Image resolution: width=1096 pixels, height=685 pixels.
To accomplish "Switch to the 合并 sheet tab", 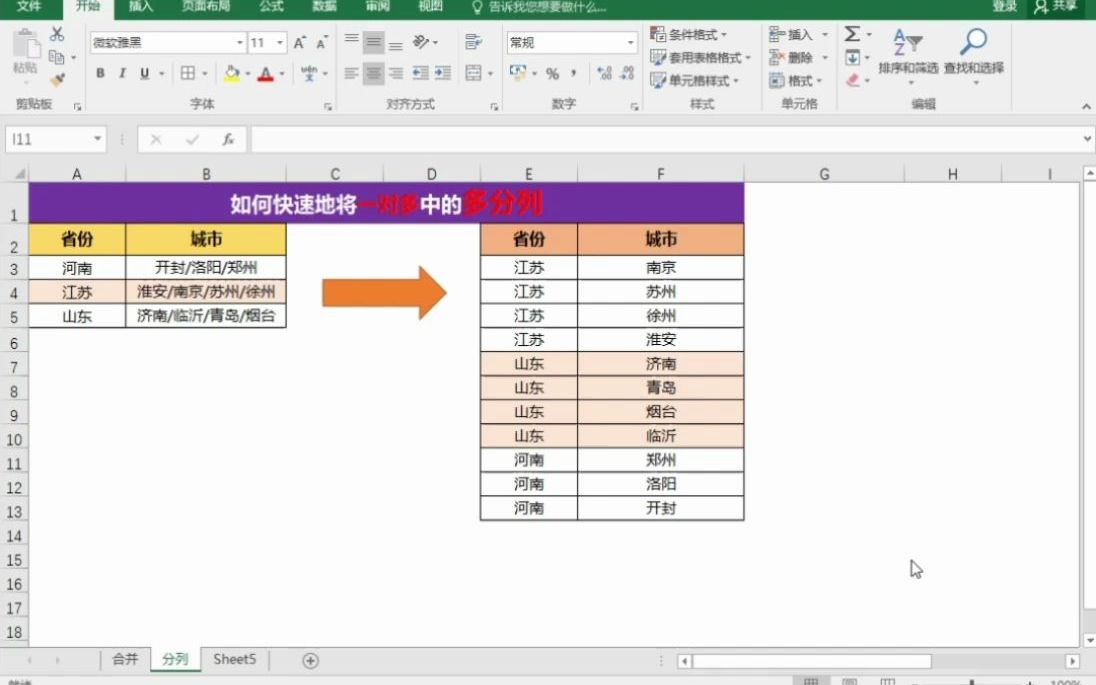I will point(124,660).
